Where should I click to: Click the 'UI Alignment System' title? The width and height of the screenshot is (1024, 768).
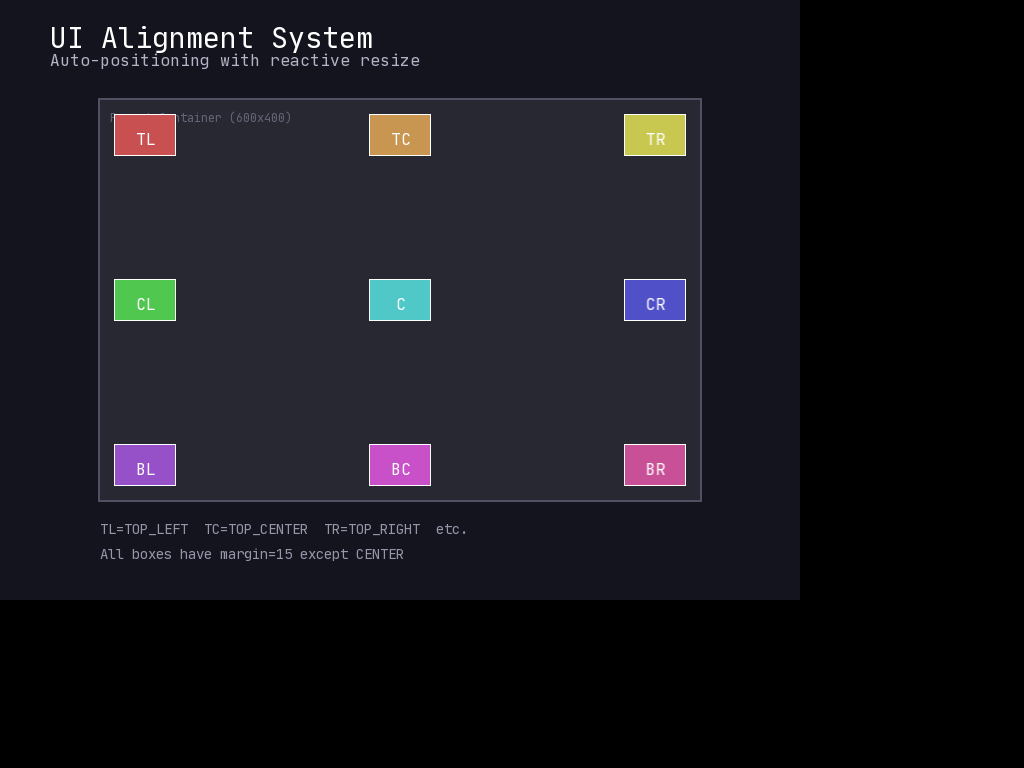click(212, 38)
